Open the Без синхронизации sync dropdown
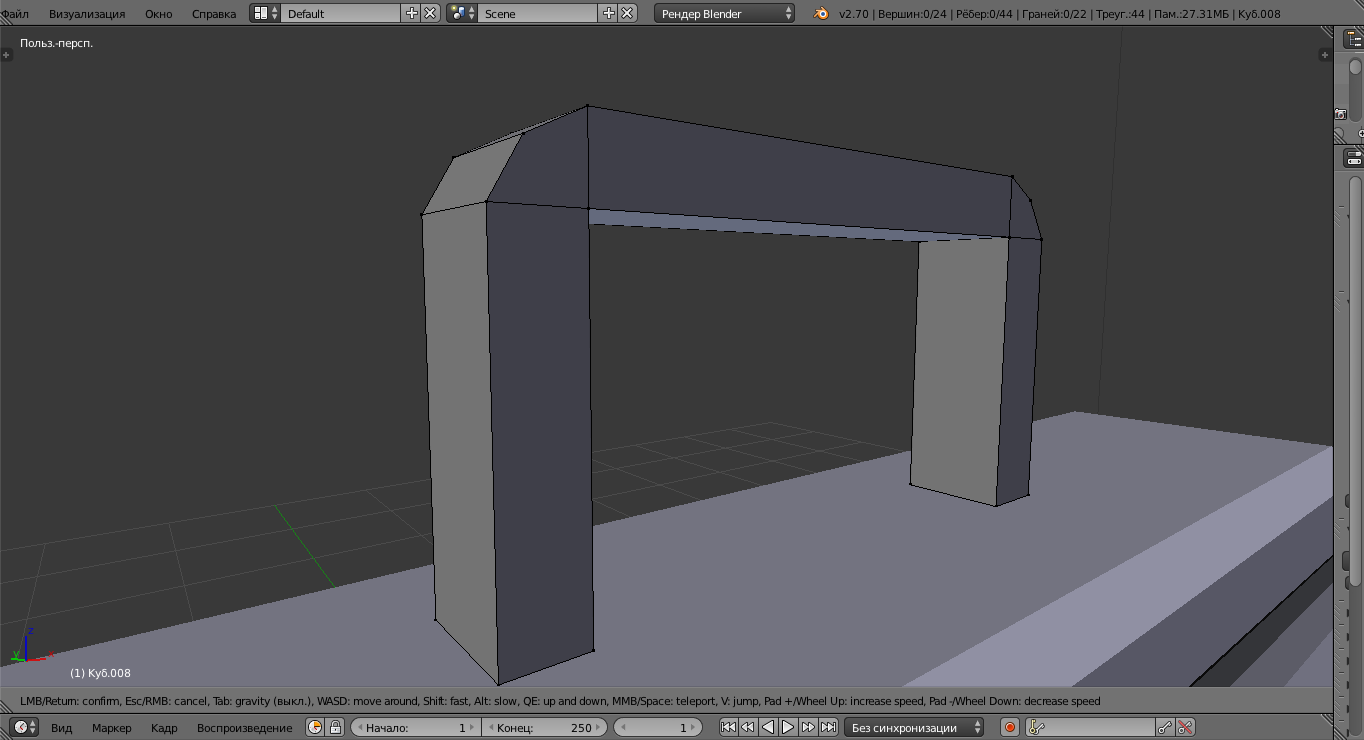This screenshot has width=1364, height=740. point(914,727)
